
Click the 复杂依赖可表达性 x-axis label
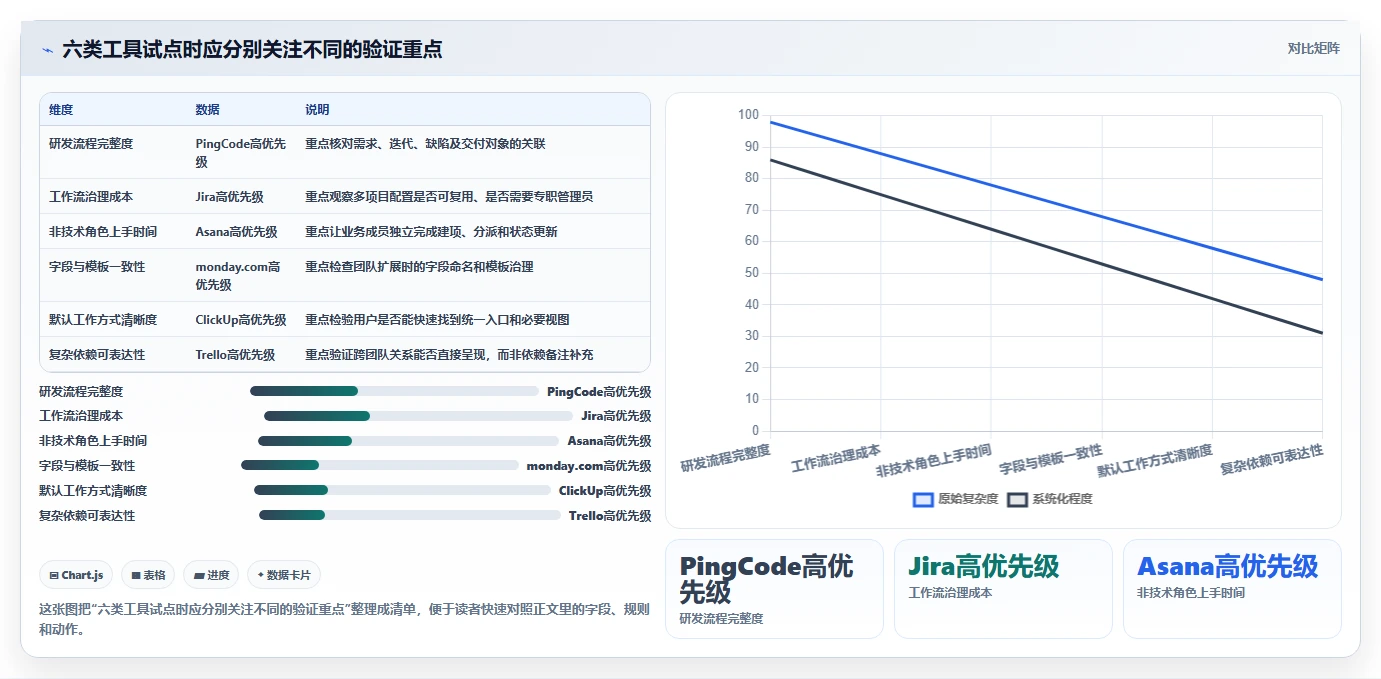(1272, 459)
